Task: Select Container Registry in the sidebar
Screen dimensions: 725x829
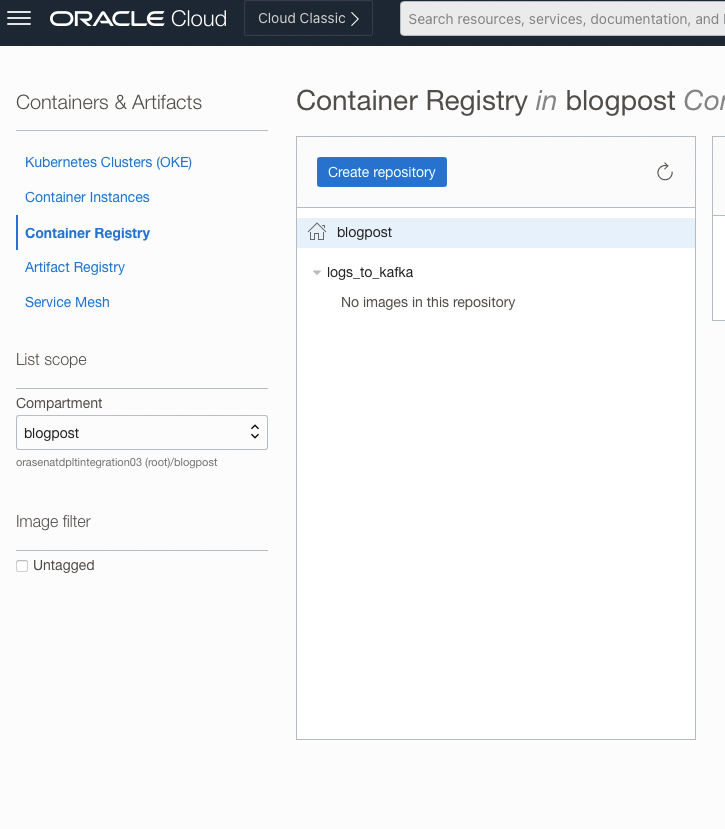Action: pyautogui.click(x=86, y=232)
